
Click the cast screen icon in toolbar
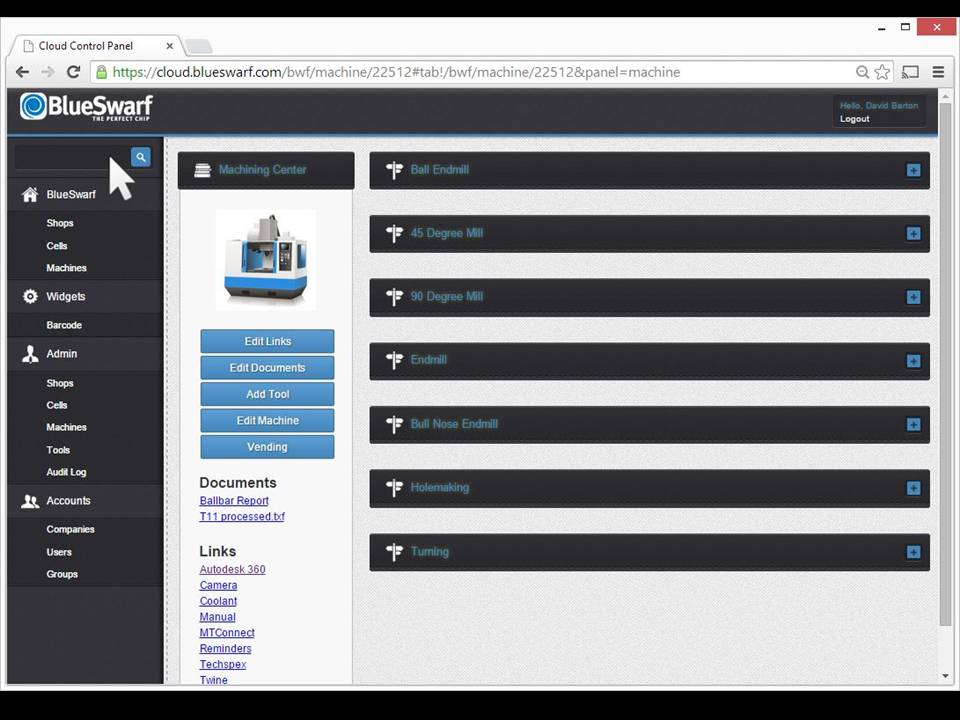[x=910, y=72]
